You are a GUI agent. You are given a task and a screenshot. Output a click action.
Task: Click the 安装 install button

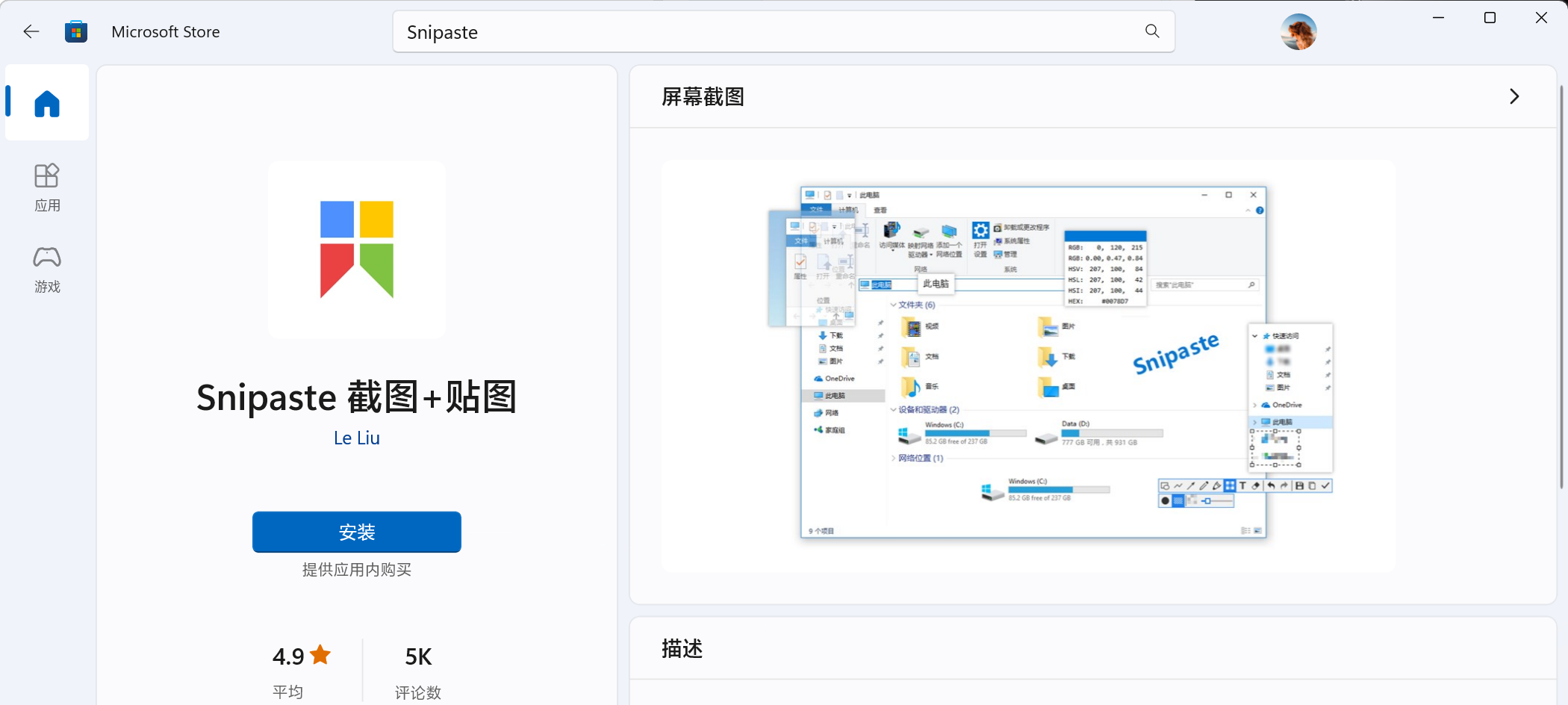point(357,532)
